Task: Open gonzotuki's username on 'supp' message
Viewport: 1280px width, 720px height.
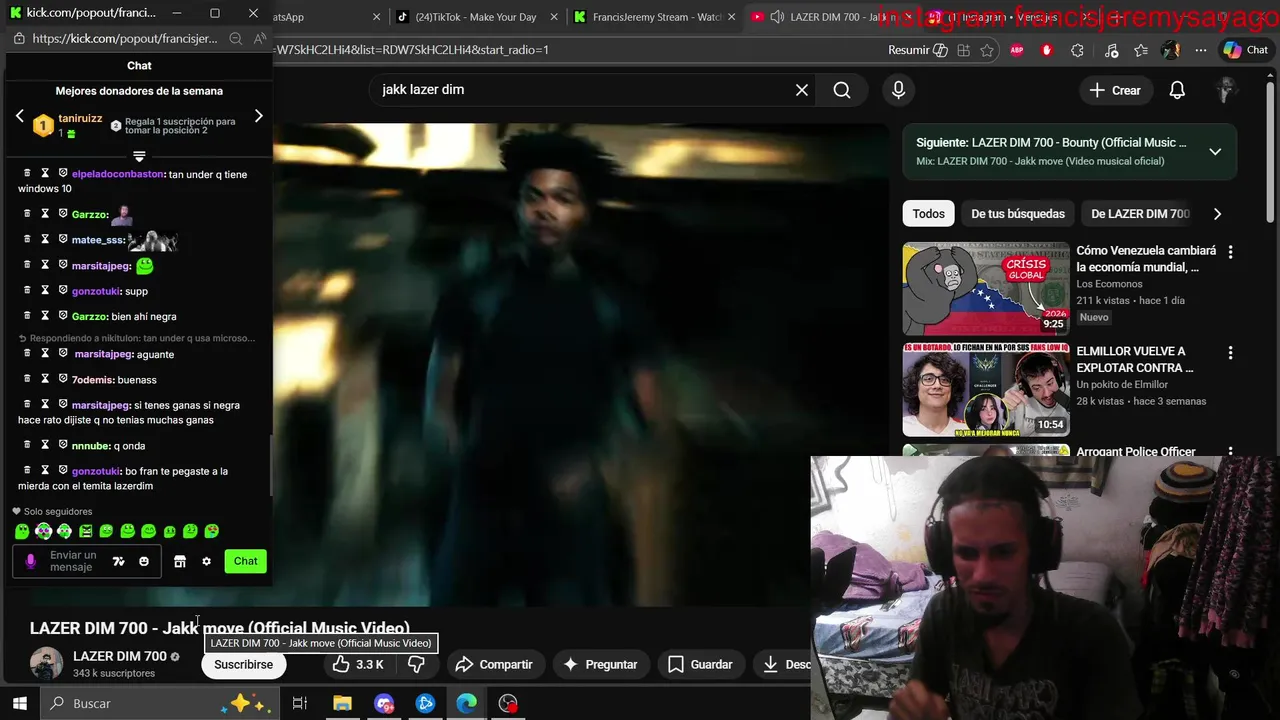Action: click(96, 291)
